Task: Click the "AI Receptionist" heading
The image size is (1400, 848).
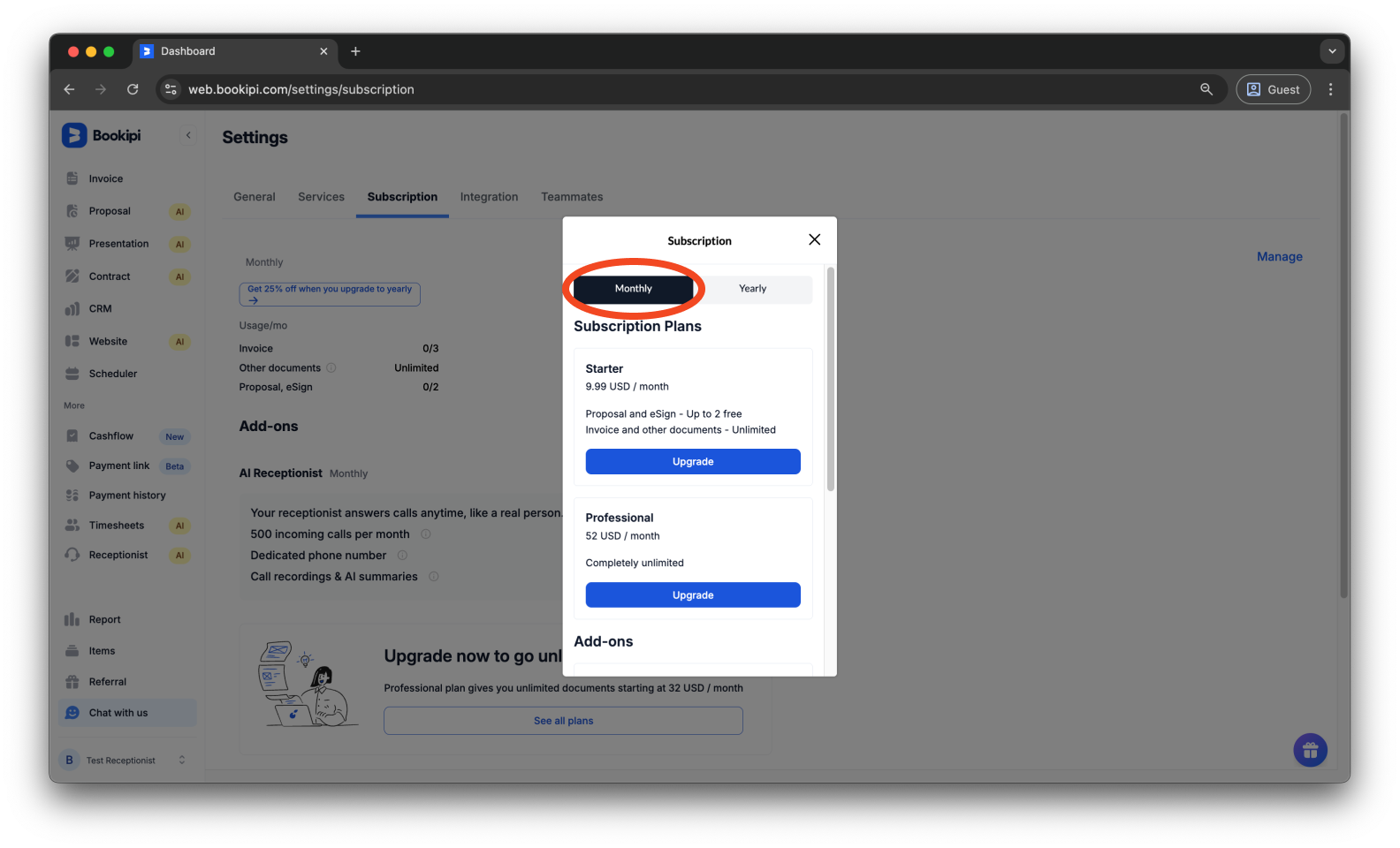Action: [x=280, y=473]
